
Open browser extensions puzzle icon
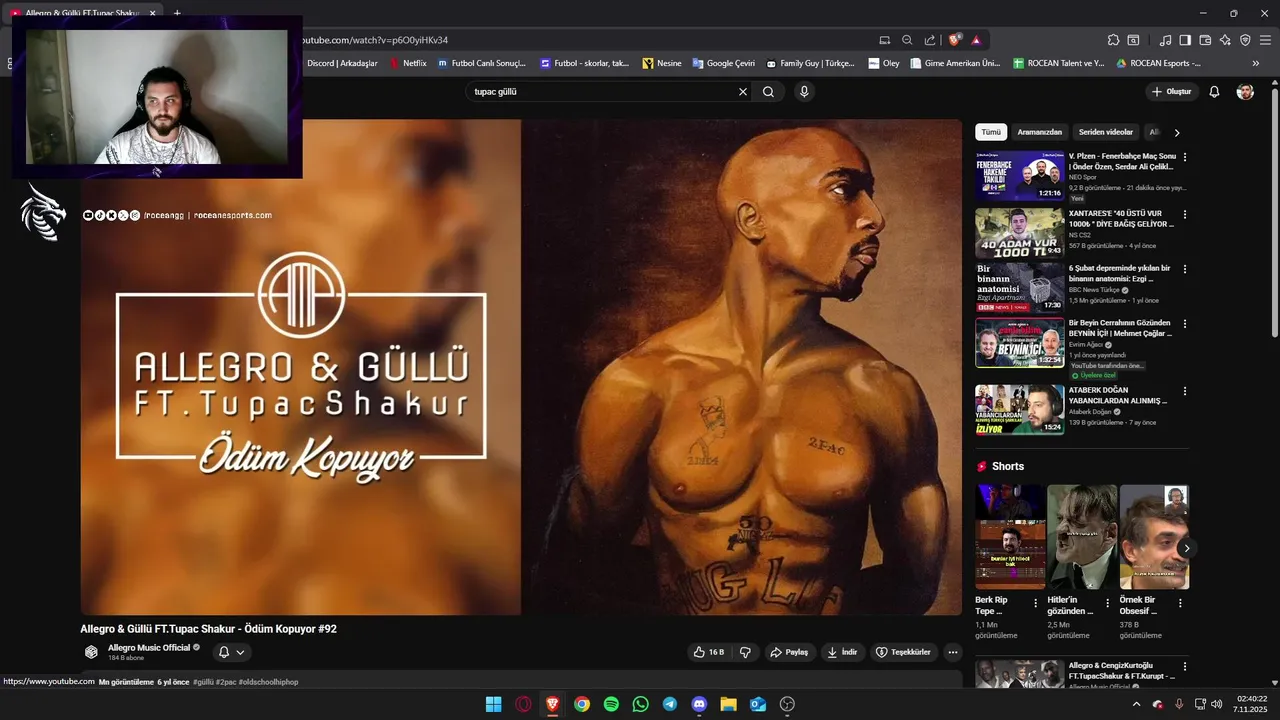click(x=1113, y=40)
